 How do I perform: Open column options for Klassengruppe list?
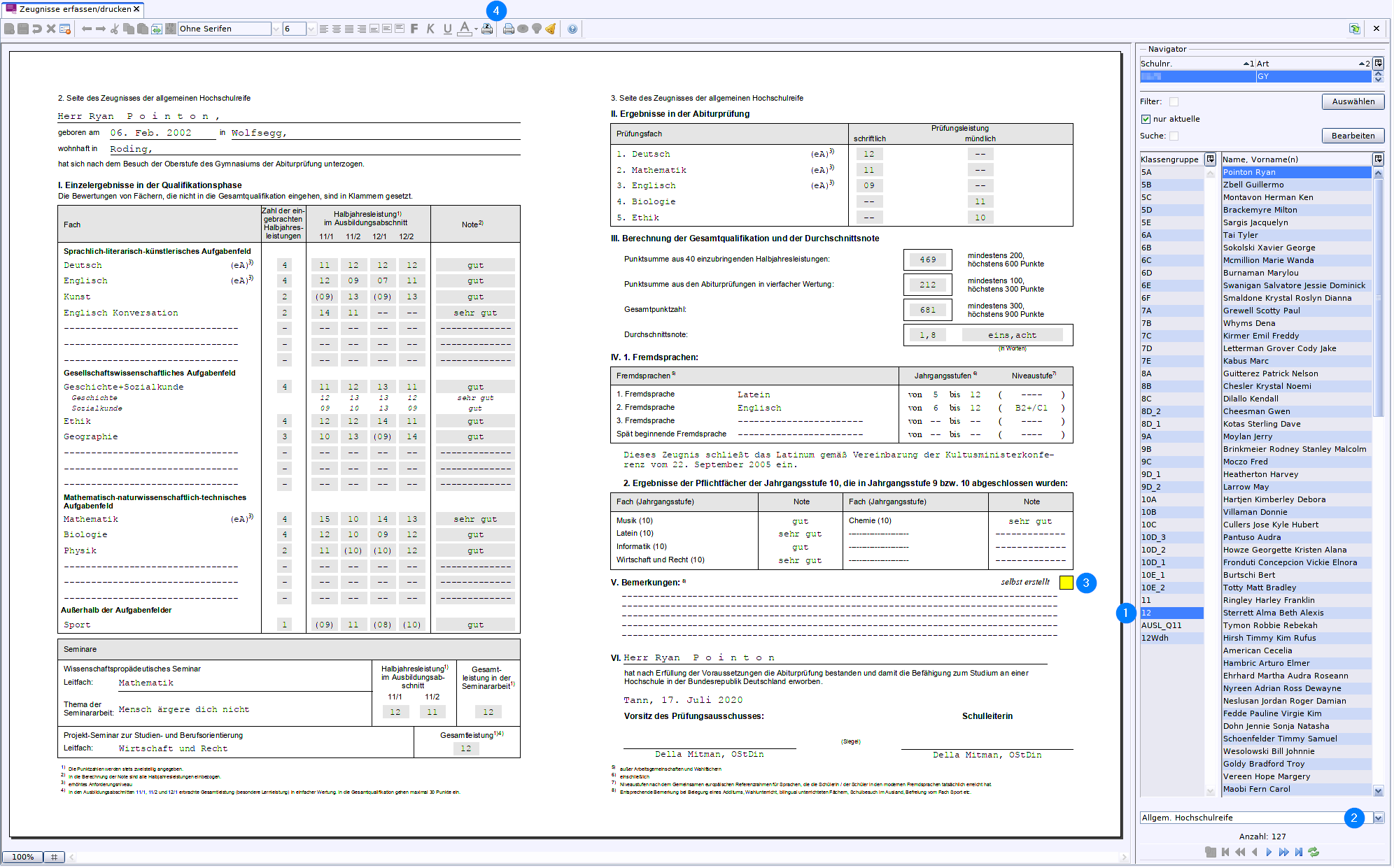(x=1210, y=159)
